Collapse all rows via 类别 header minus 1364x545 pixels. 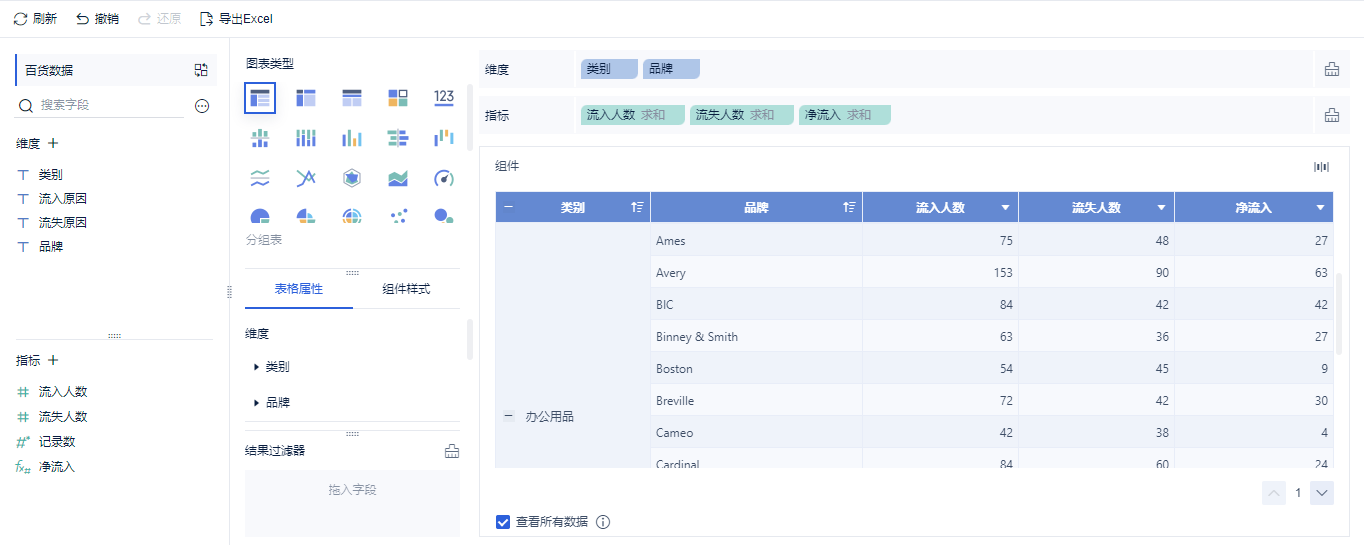pyautogui.click(x=509, y=208)
